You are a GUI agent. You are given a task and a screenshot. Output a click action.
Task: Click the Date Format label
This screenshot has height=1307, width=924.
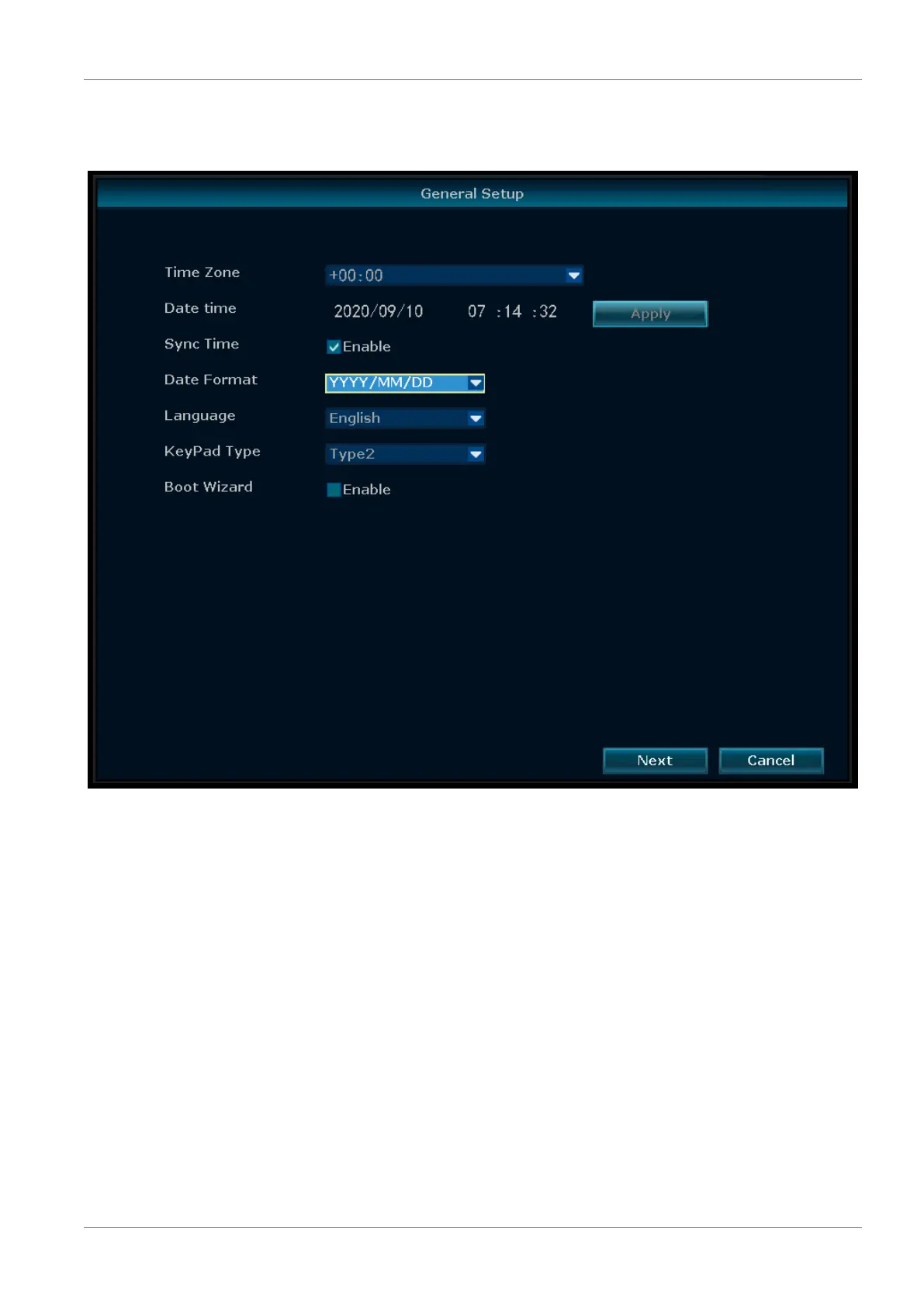pos(210,380)
